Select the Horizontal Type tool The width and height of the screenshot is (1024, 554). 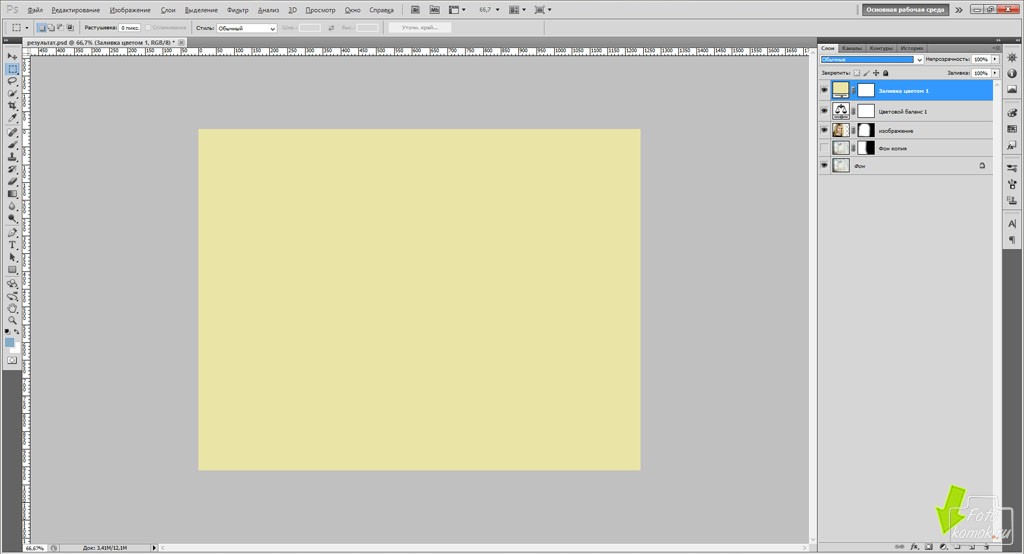(x=12, y=245)
